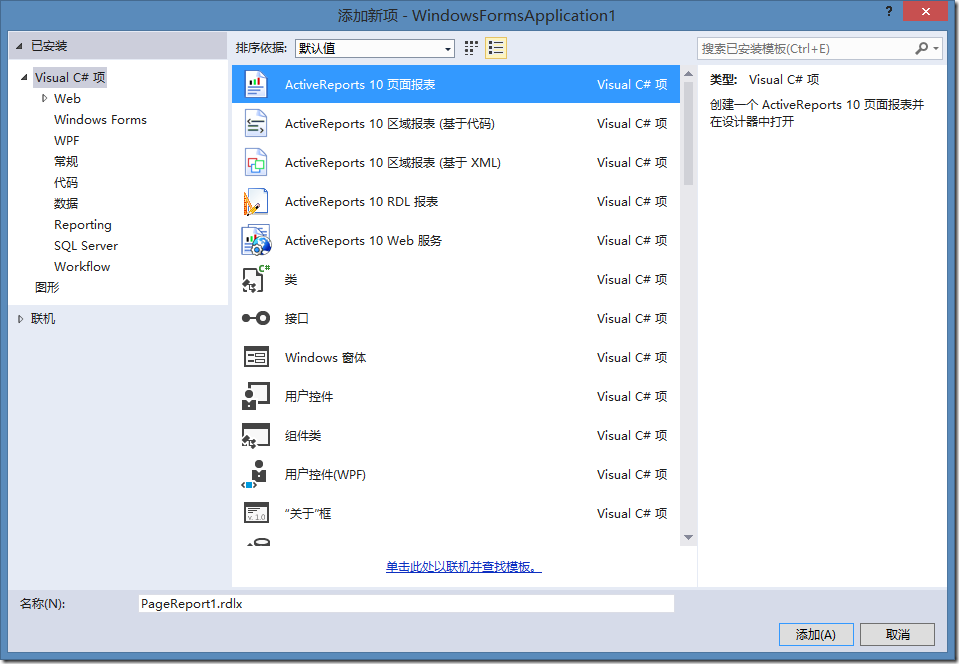This screenshot has width=959, height=664.
Task: Click the 用户控件(WPF) template icon
Action: coord(256,474)
